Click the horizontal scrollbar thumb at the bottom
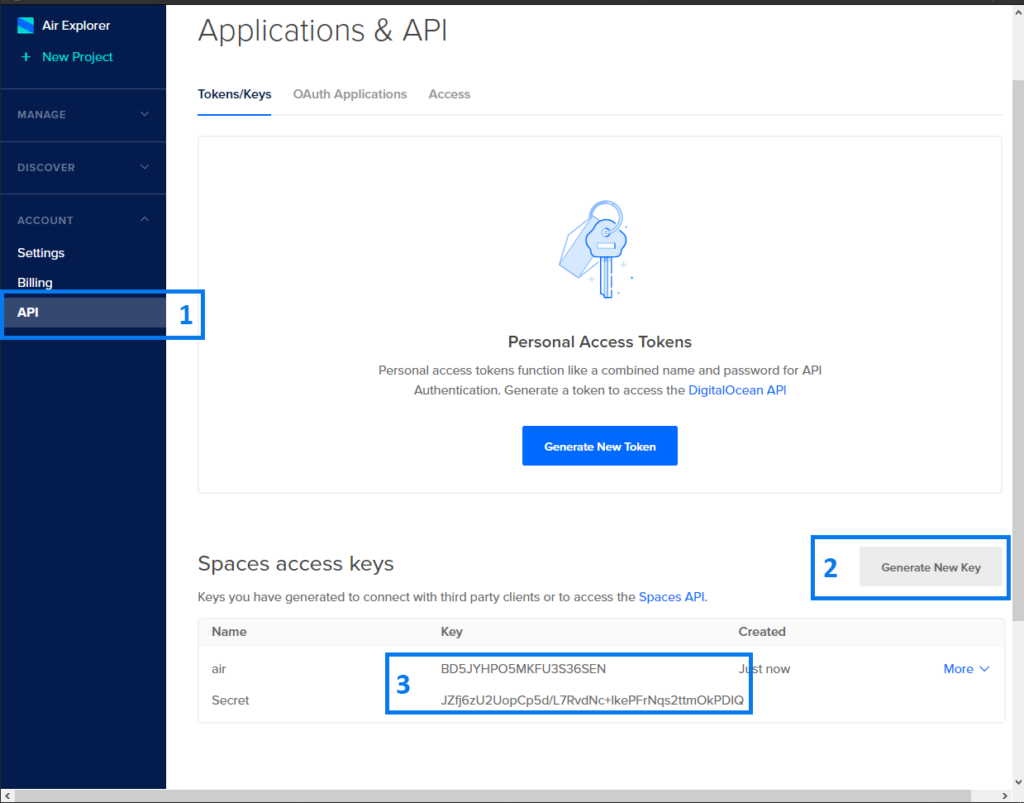This screenshot has height=803, width=1024. [493, 796]
